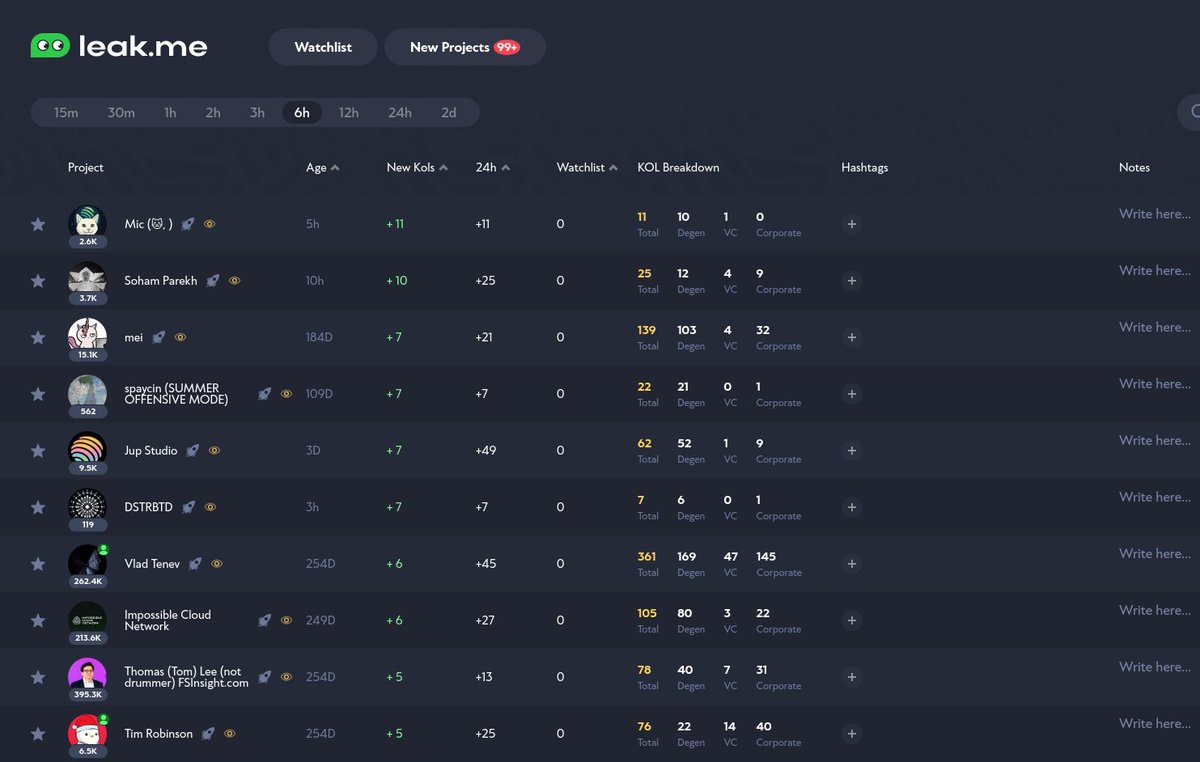The width and height of the screenshot is (1200, 762).
Task: Select the 1h time range
Action: click(170, 113)
